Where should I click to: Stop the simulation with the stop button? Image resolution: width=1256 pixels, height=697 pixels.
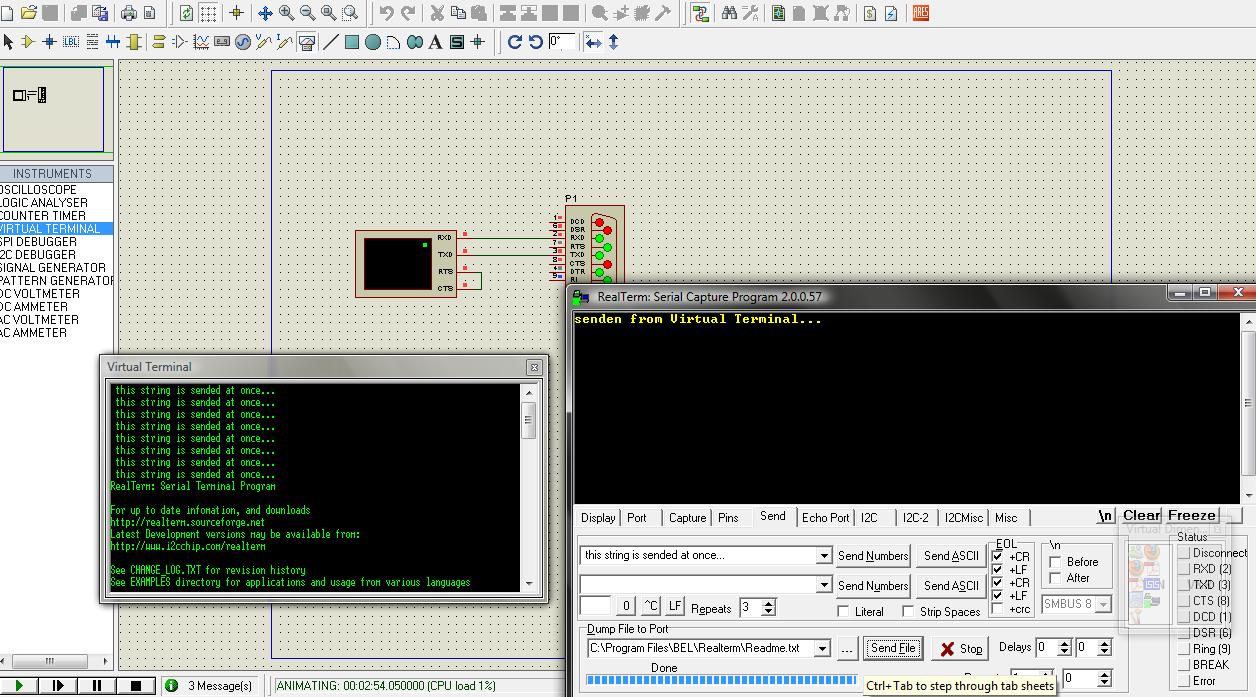pos(136,685)
